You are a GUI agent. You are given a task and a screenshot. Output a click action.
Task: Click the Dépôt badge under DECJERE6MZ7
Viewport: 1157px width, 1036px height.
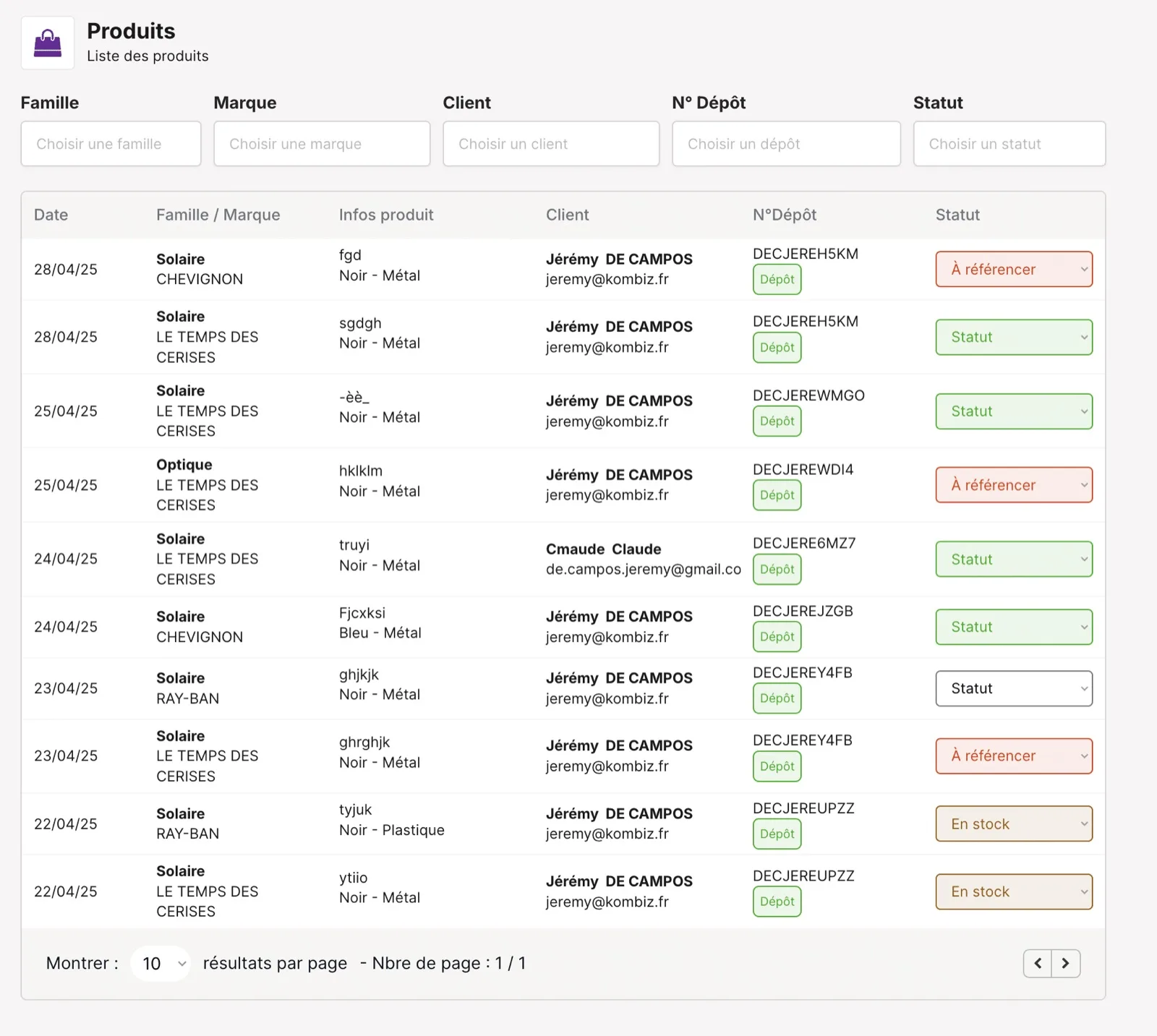[x=777, y=570]
